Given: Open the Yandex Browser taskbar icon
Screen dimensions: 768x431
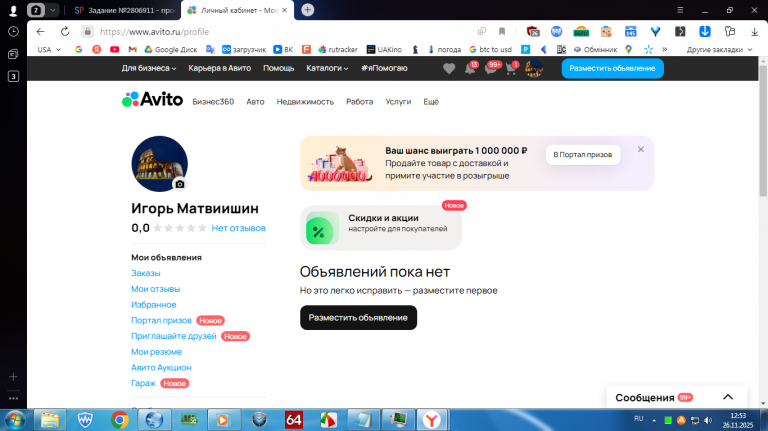Looking at the screenshot, I should 432,420.
